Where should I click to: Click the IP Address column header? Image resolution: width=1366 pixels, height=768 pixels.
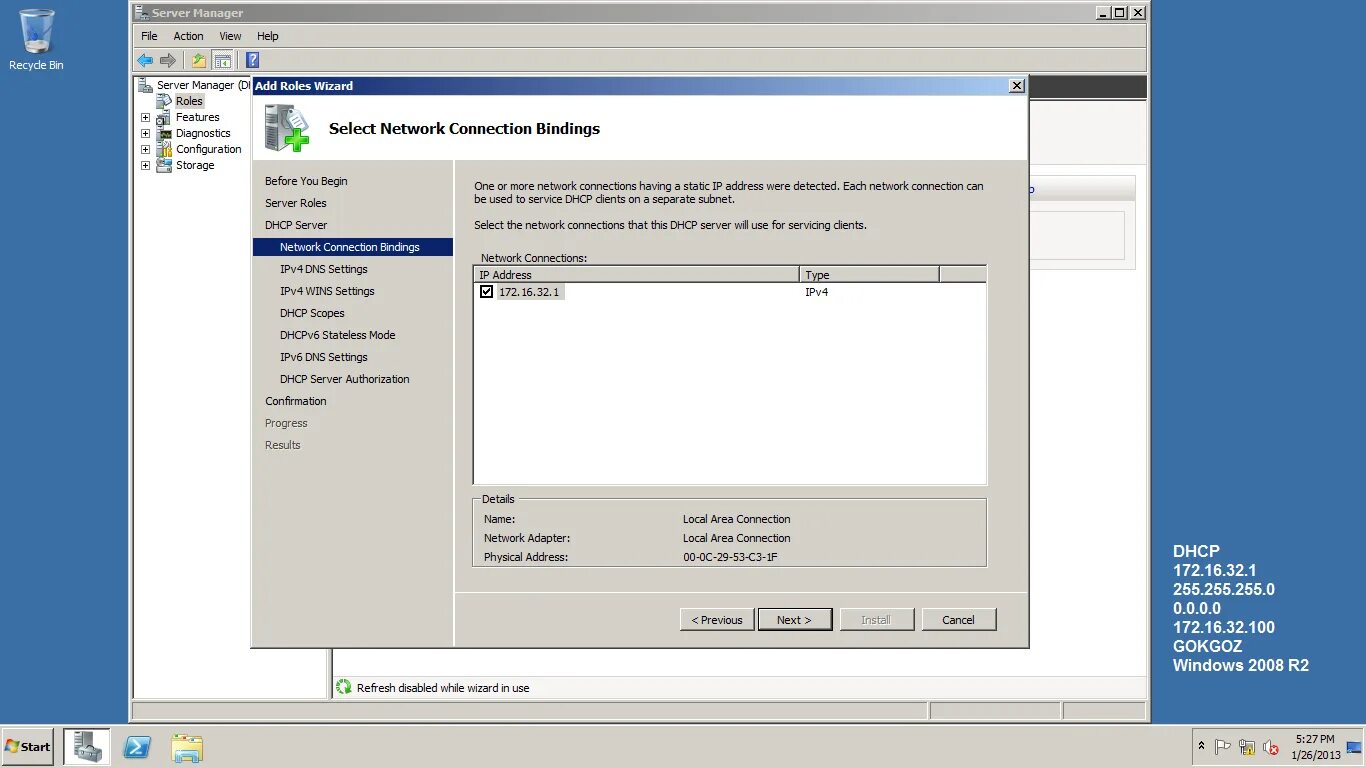click(x=637, y=274)
